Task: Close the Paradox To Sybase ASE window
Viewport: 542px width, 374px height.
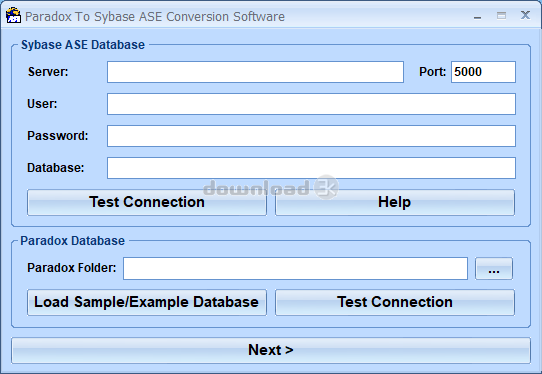Action: coord(525,15)
